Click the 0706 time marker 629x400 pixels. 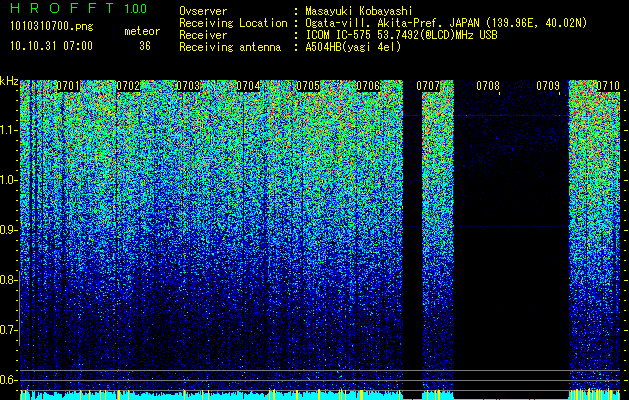368,86
